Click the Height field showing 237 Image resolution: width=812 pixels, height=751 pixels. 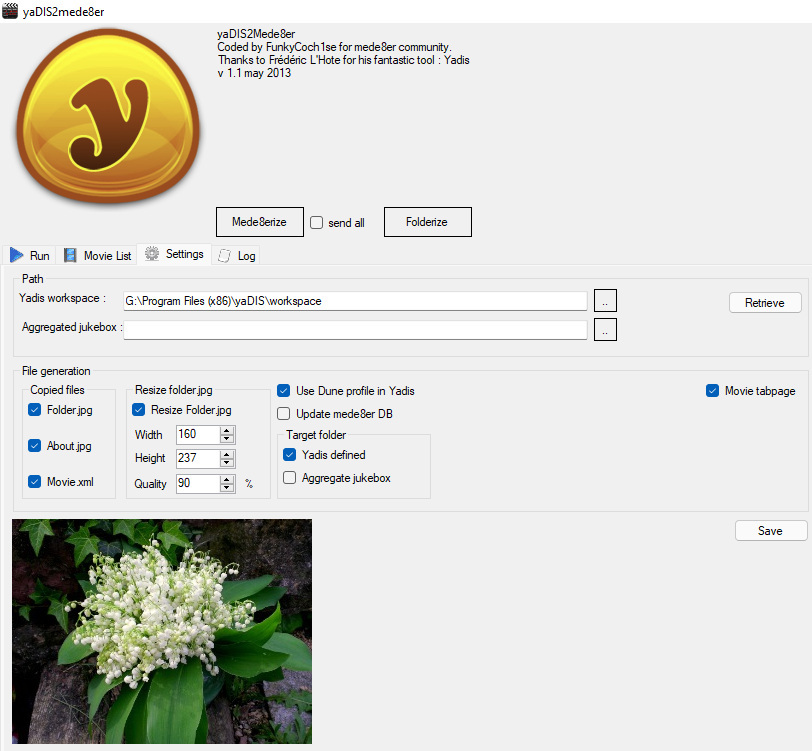(x=198, y=458)
